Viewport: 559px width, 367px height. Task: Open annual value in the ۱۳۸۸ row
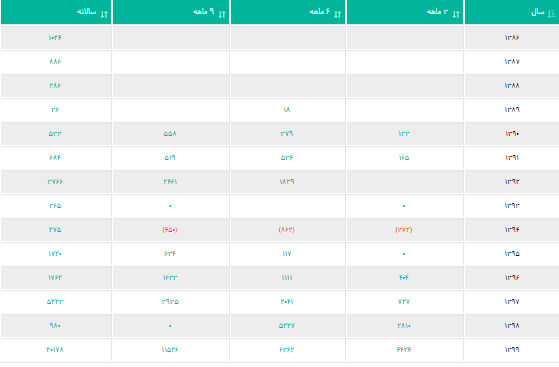[55, 85]
